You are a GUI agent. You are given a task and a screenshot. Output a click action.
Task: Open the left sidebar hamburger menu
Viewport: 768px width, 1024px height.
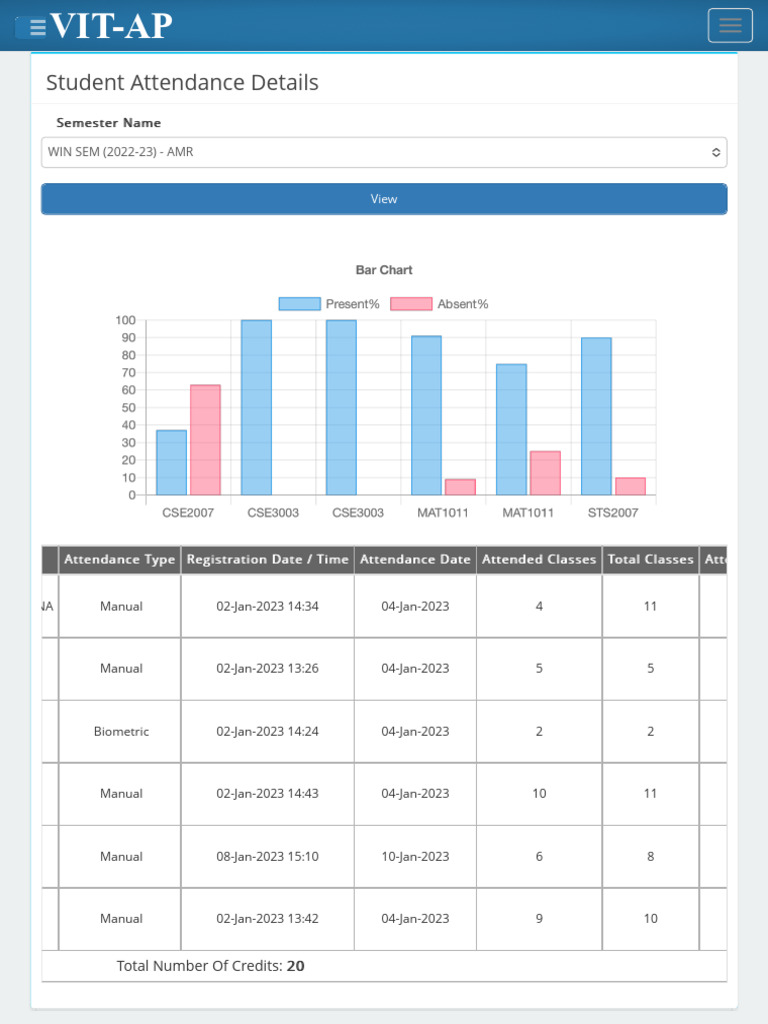click(x=31, y=27)
